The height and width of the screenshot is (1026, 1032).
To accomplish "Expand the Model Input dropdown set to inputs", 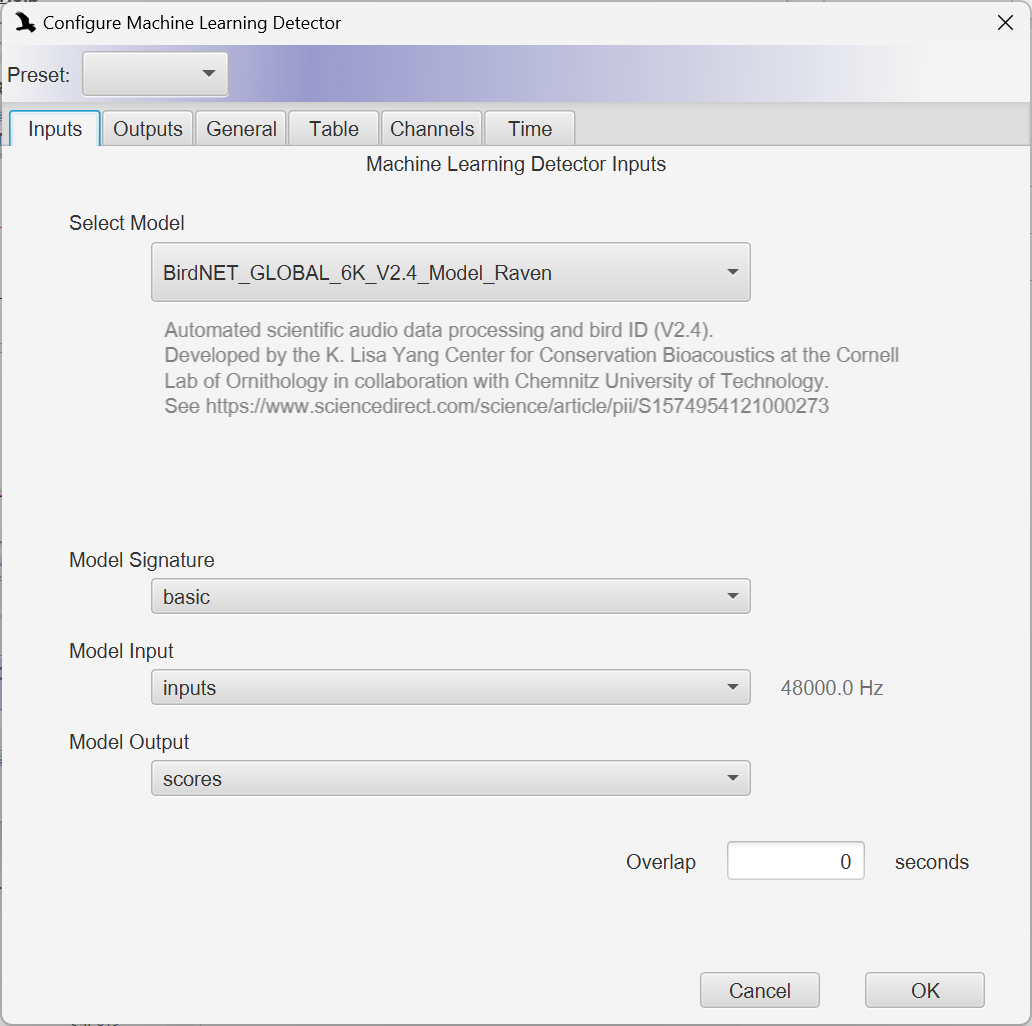I will click(x=451, y=687).
